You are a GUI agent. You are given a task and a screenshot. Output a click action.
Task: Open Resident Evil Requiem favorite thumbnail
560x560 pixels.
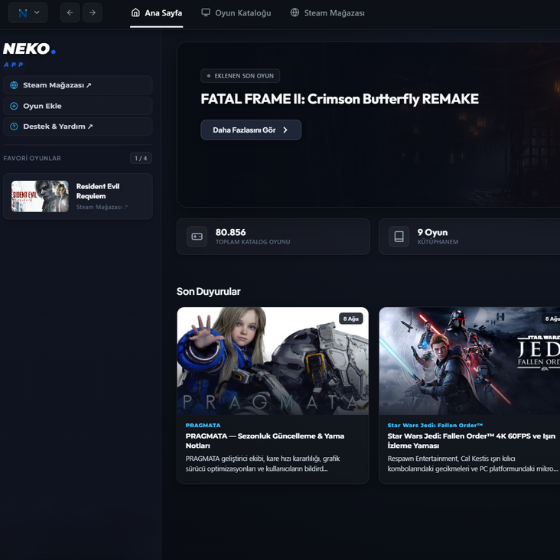coord(40,196)
